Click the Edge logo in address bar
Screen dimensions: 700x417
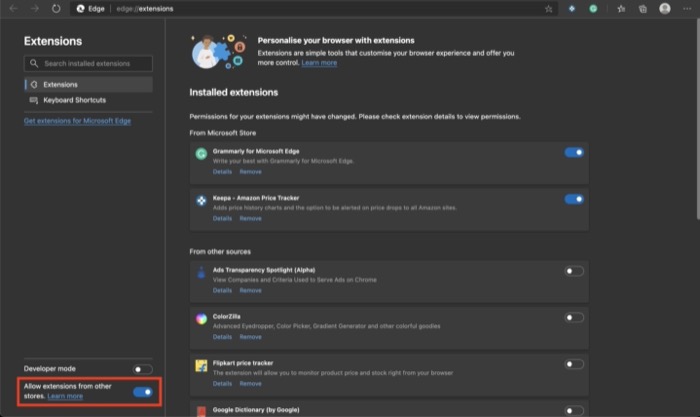coord(80,8)
